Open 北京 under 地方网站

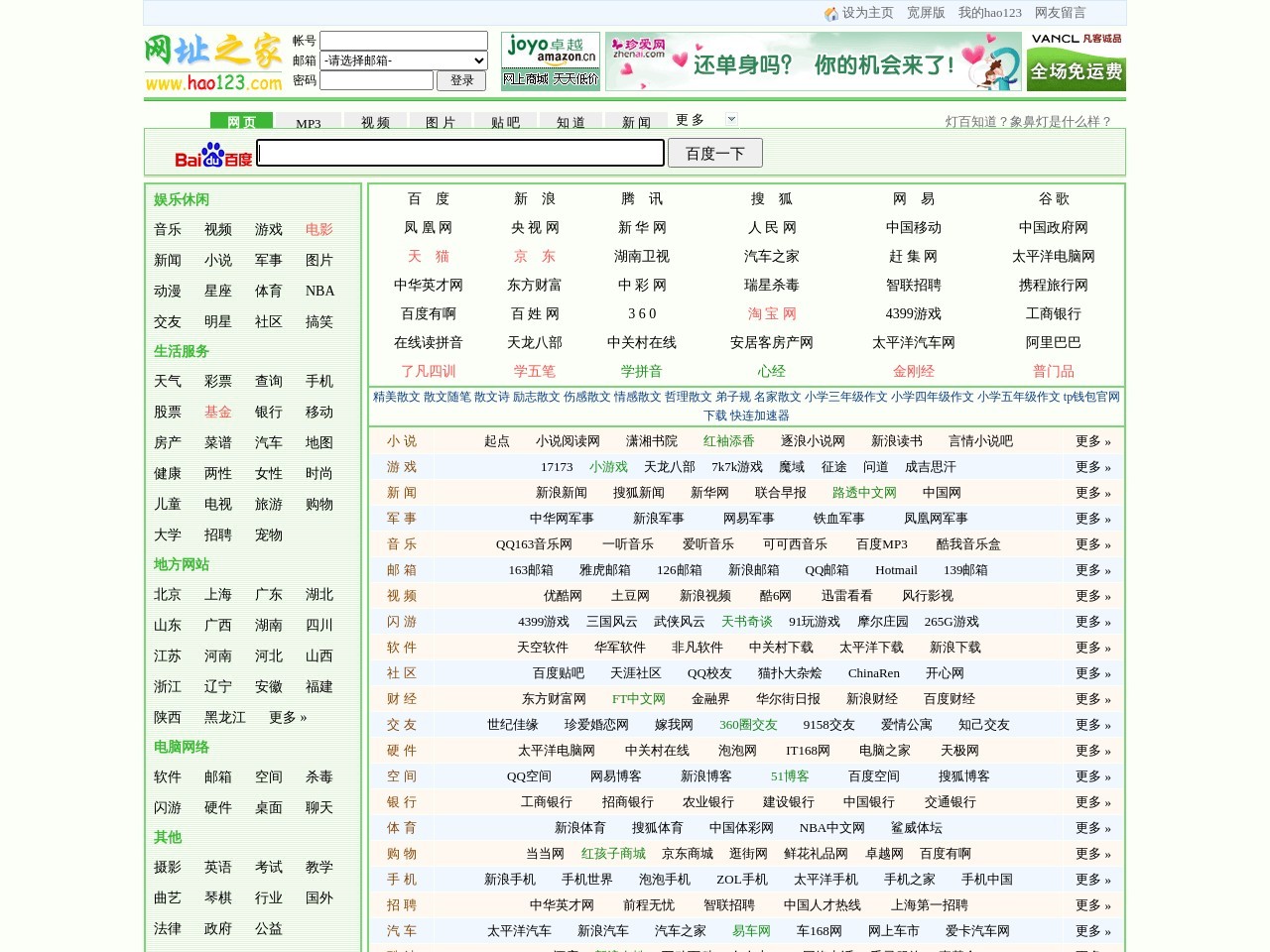[x=168, y=595]
